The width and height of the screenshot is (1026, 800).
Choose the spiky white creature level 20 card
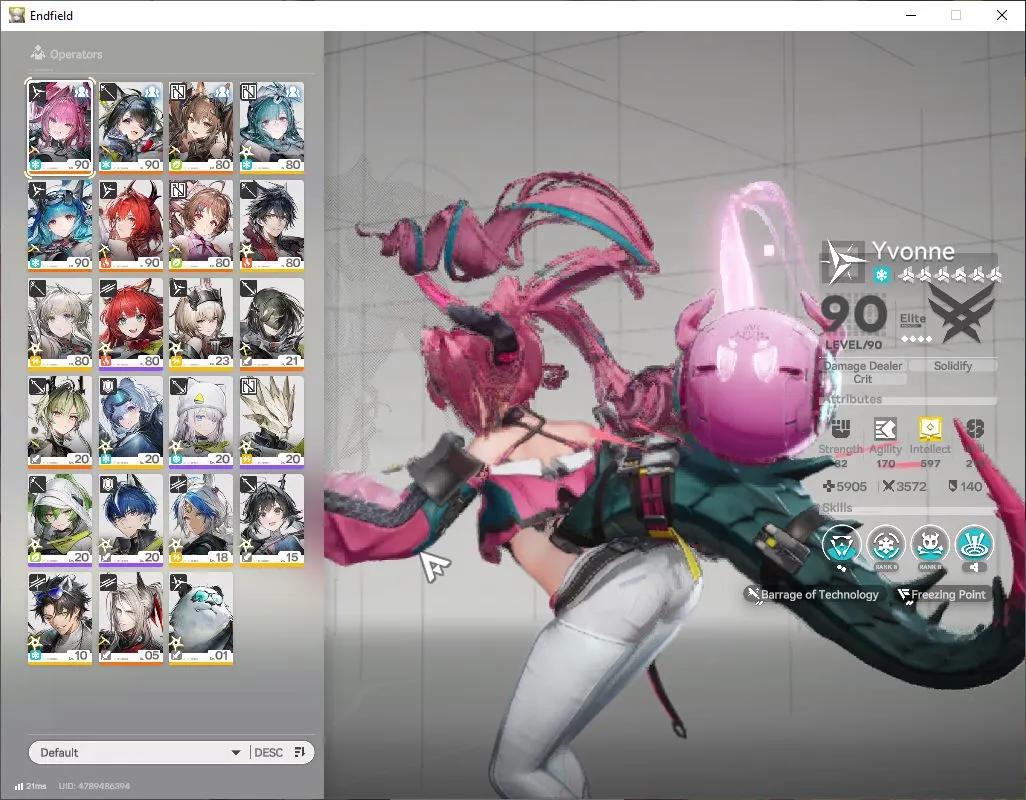pos(272,422)
